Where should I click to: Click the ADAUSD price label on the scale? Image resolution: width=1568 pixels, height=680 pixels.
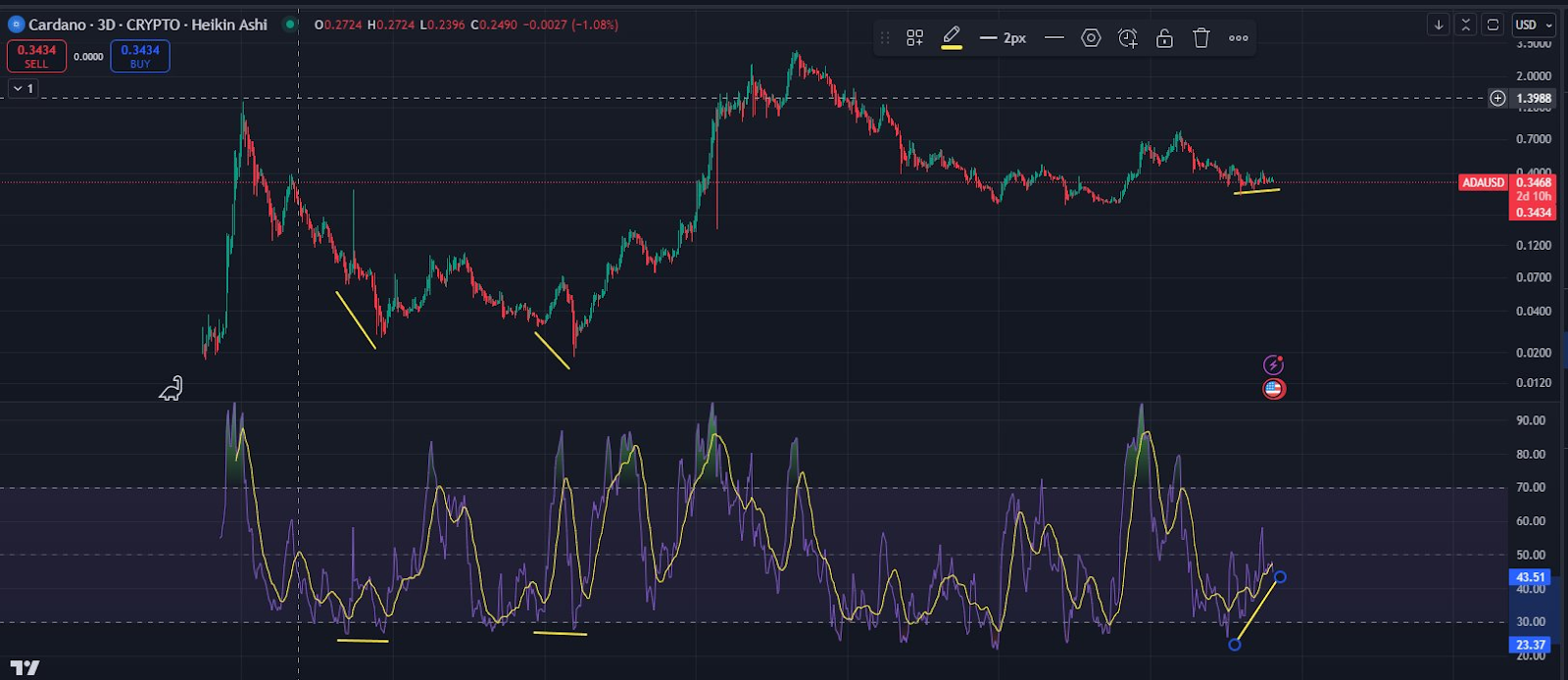(1483, 182)
